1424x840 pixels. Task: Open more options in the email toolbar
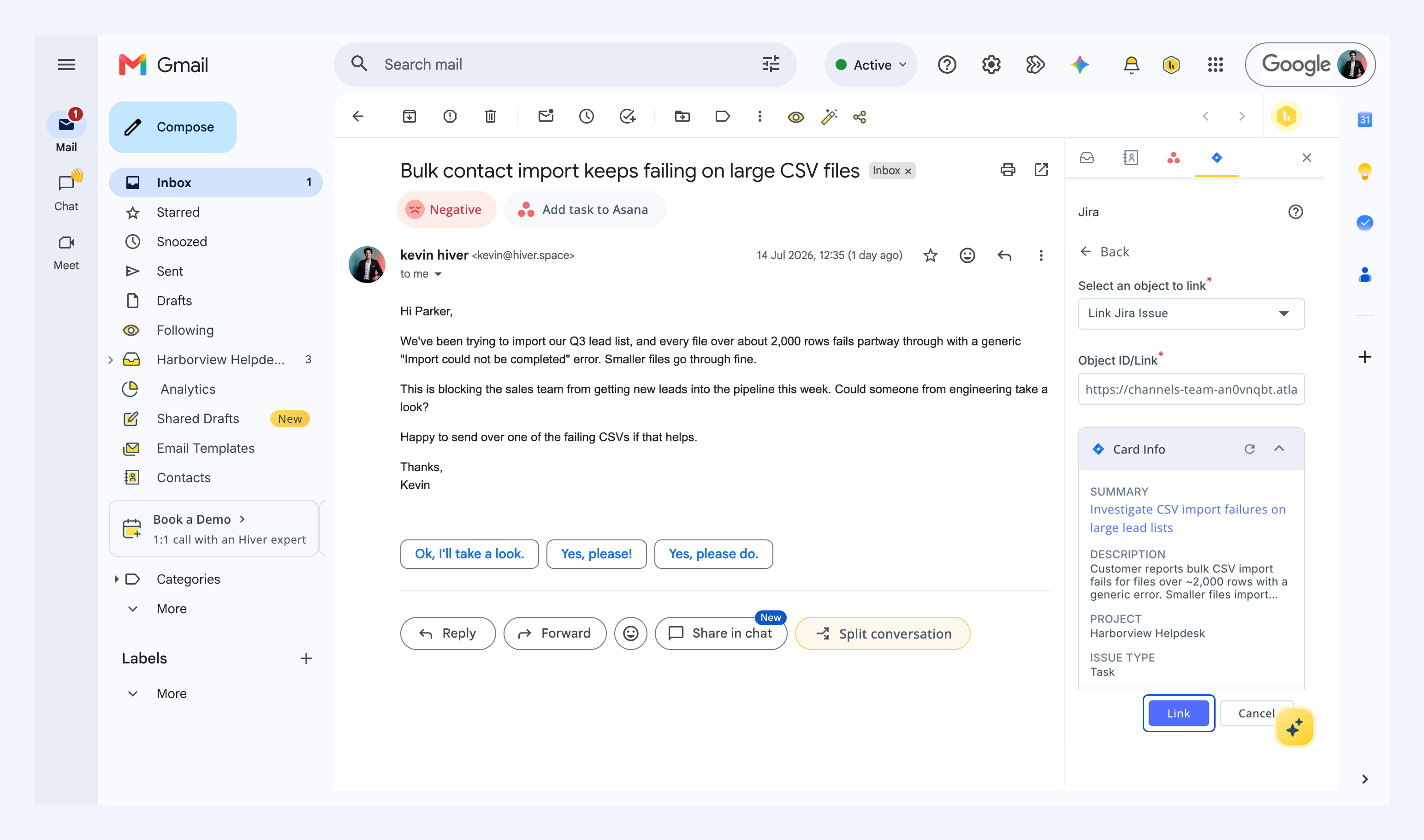[760, 117]
